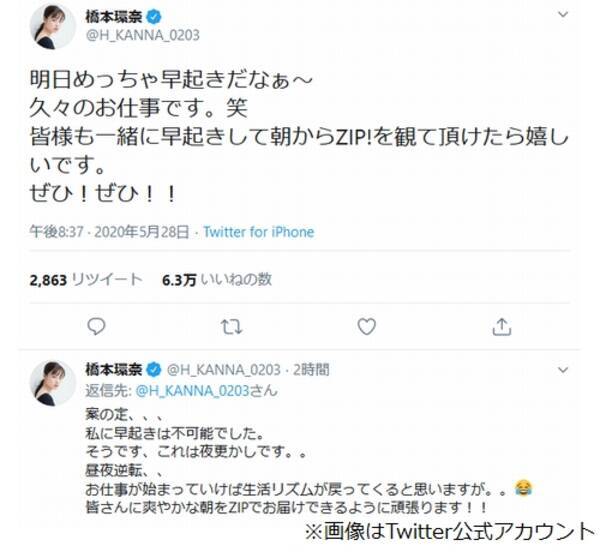
Task: Open the Twitter for iPhone link
Action: tap(259, 232)
